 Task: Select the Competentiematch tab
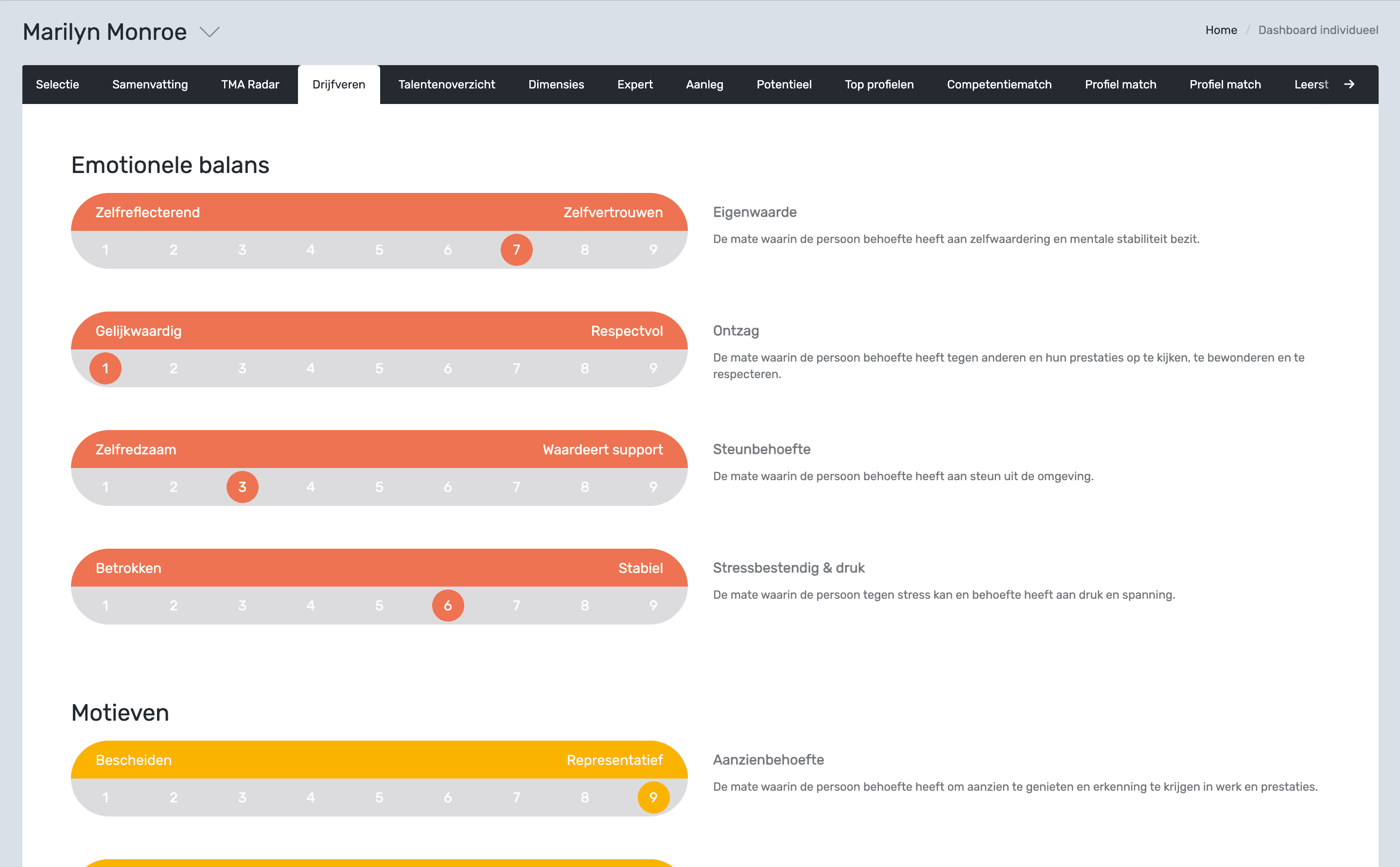[998, 84]
